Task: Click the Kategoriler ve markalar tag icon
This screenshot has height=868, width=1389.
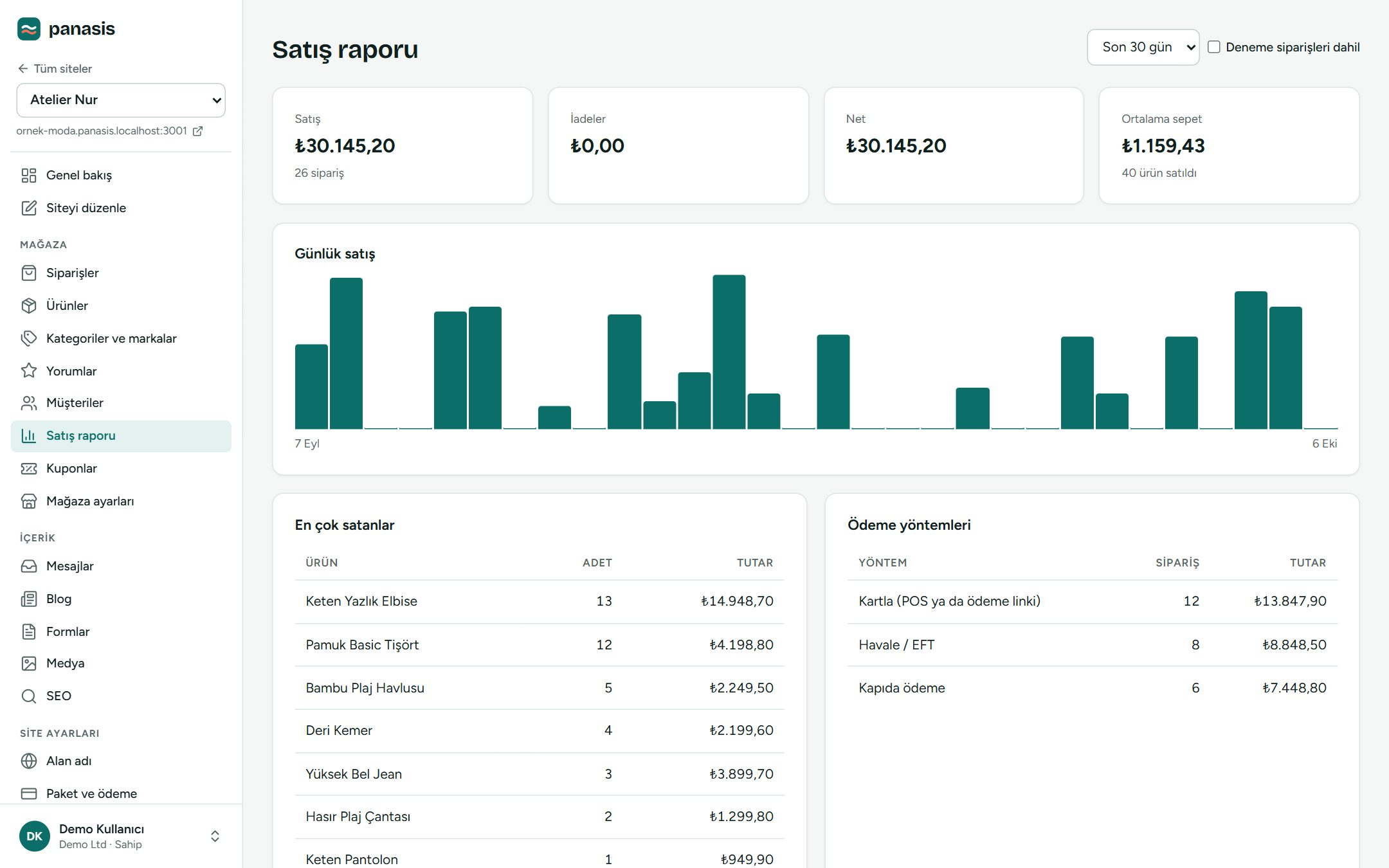Action: tap(29, 338)
